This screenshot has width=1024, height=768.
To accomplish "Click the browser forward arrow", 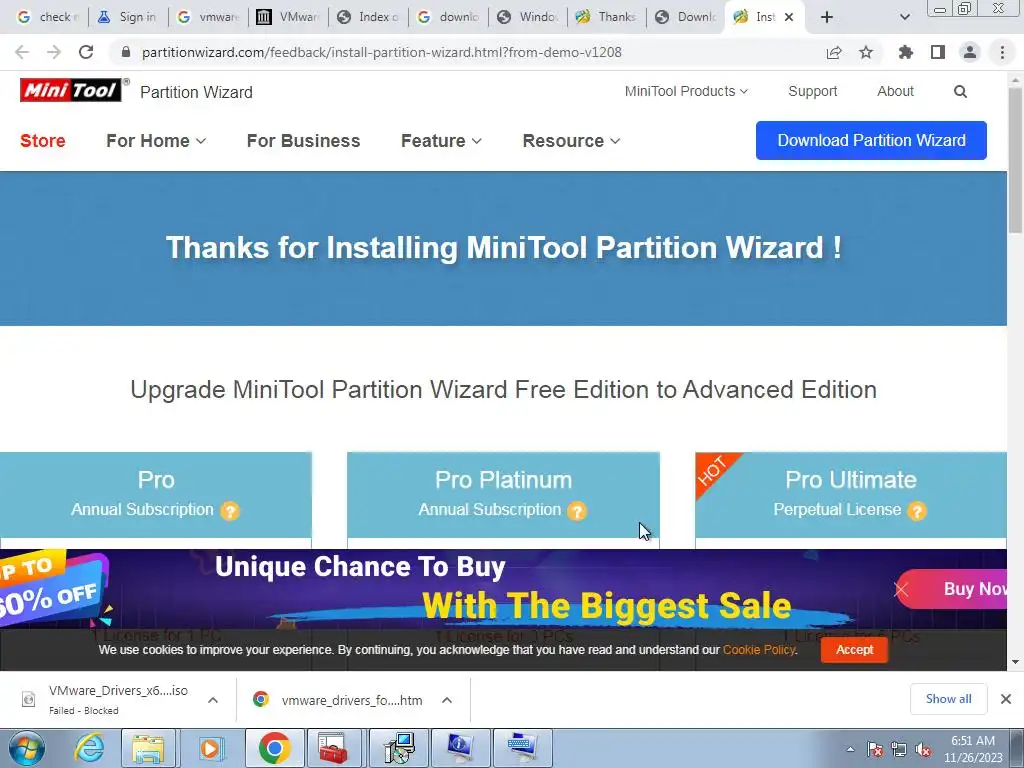I will click(x=54, y=52).
